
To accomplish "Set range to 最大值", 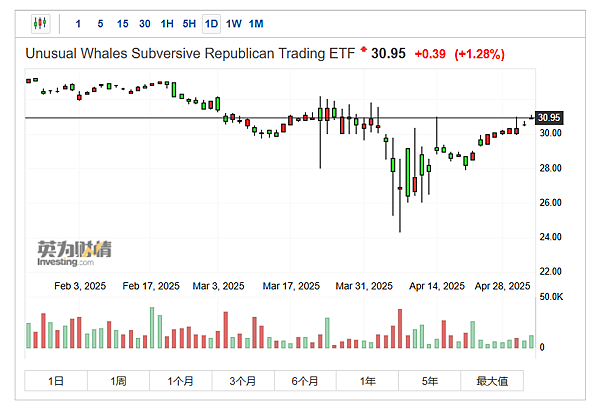I will pyautogui.click(x=492, y=381).
